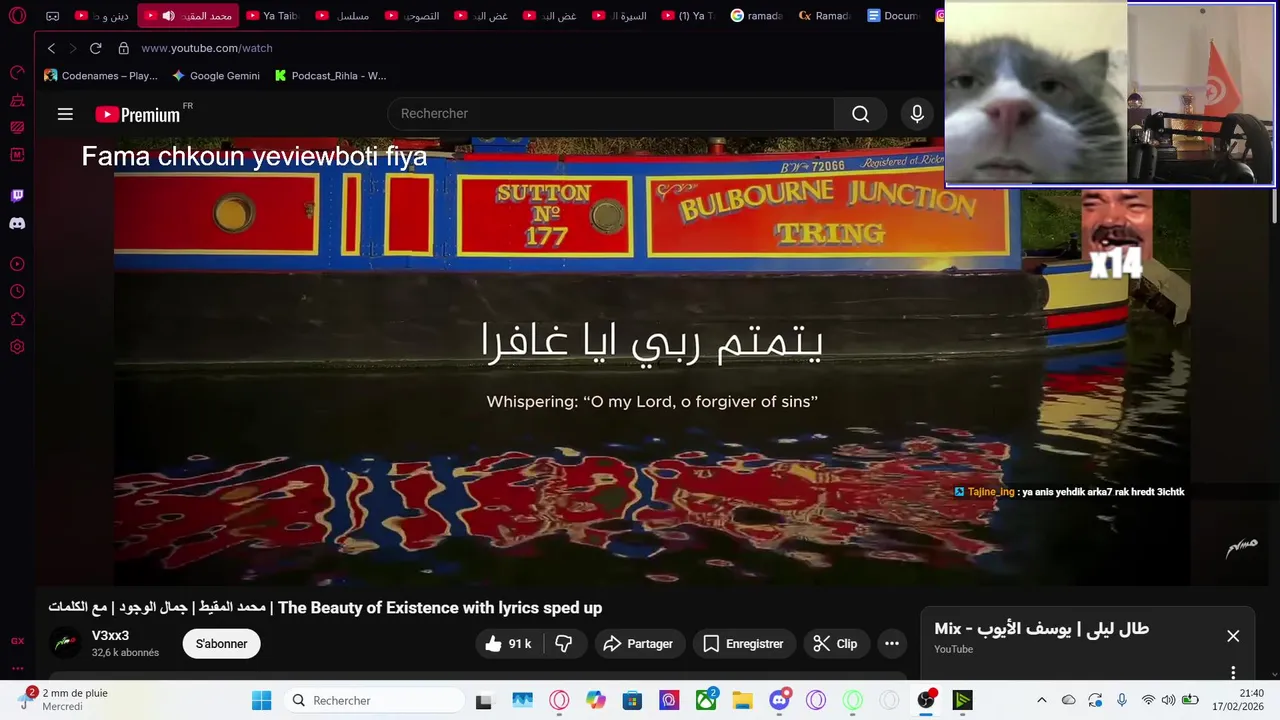Click the GX Corner gamepad icon in tab bar

tap(53, 16)
